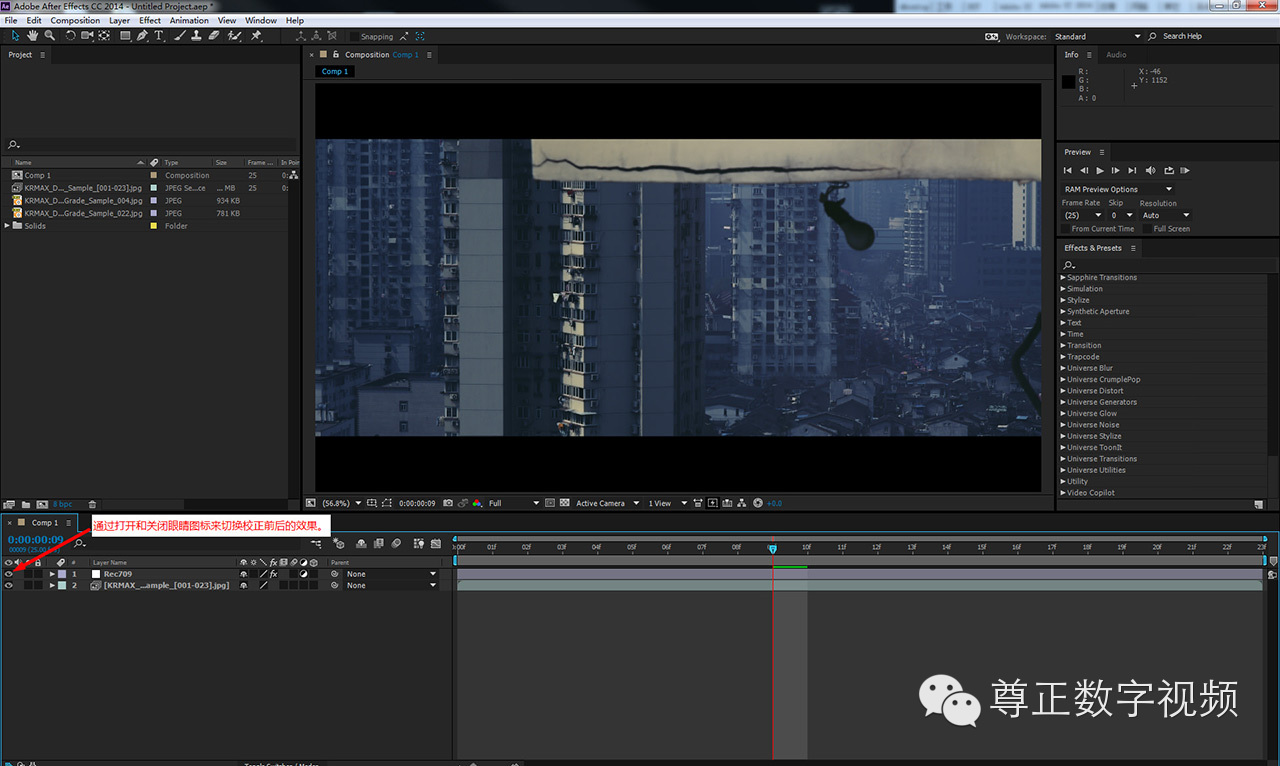Toggle fx effects switch on Rec709 layer

273,574
